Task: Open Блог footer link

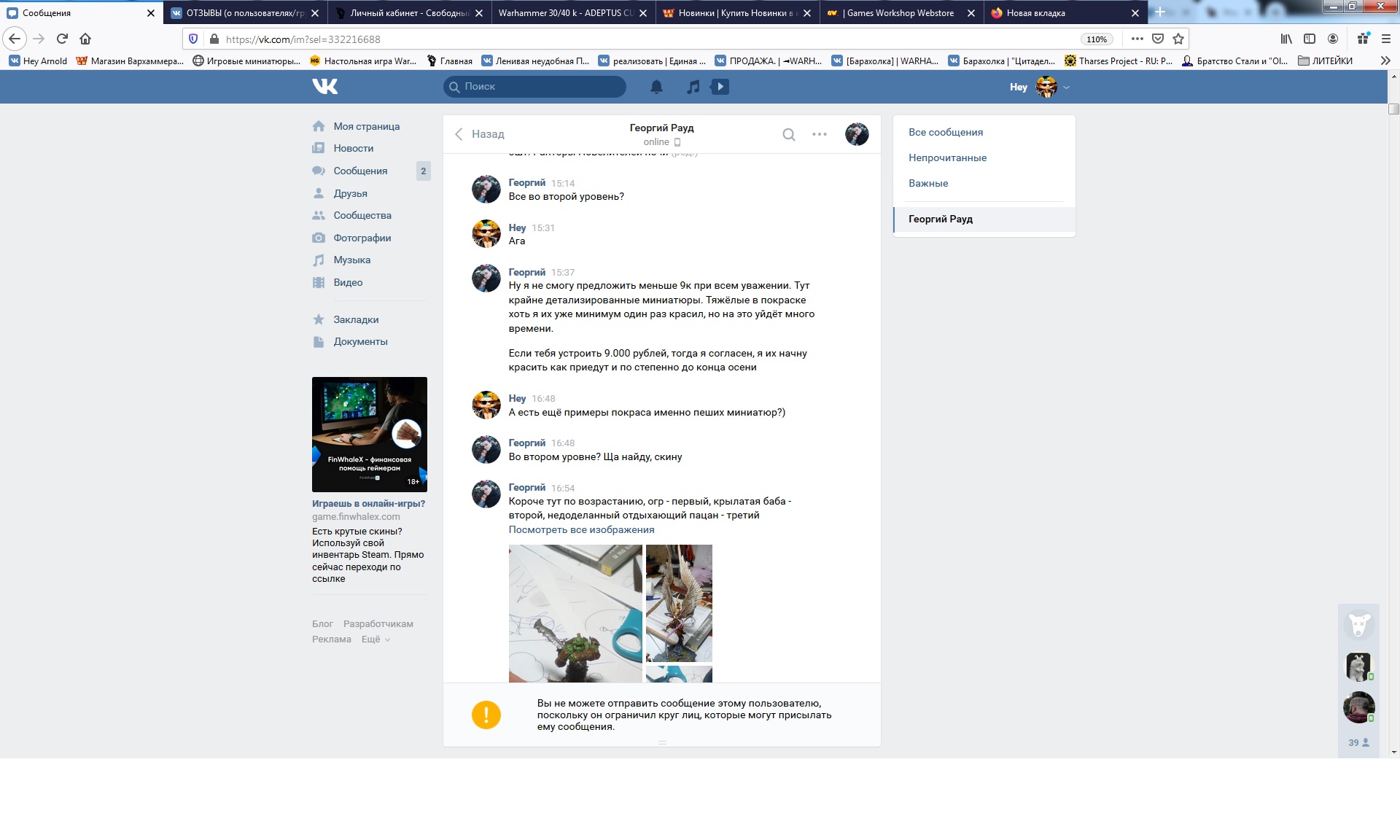Action: pos(322,624)
